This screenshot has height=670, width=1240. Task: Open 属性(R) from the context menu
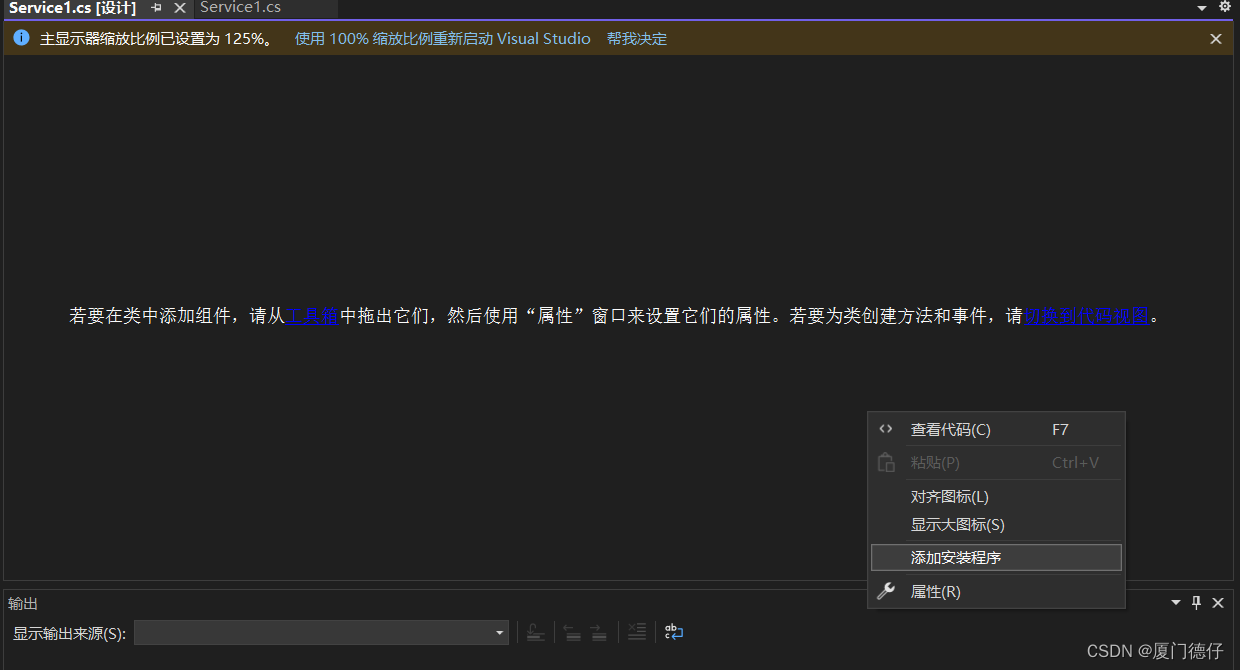coord(997,592)
